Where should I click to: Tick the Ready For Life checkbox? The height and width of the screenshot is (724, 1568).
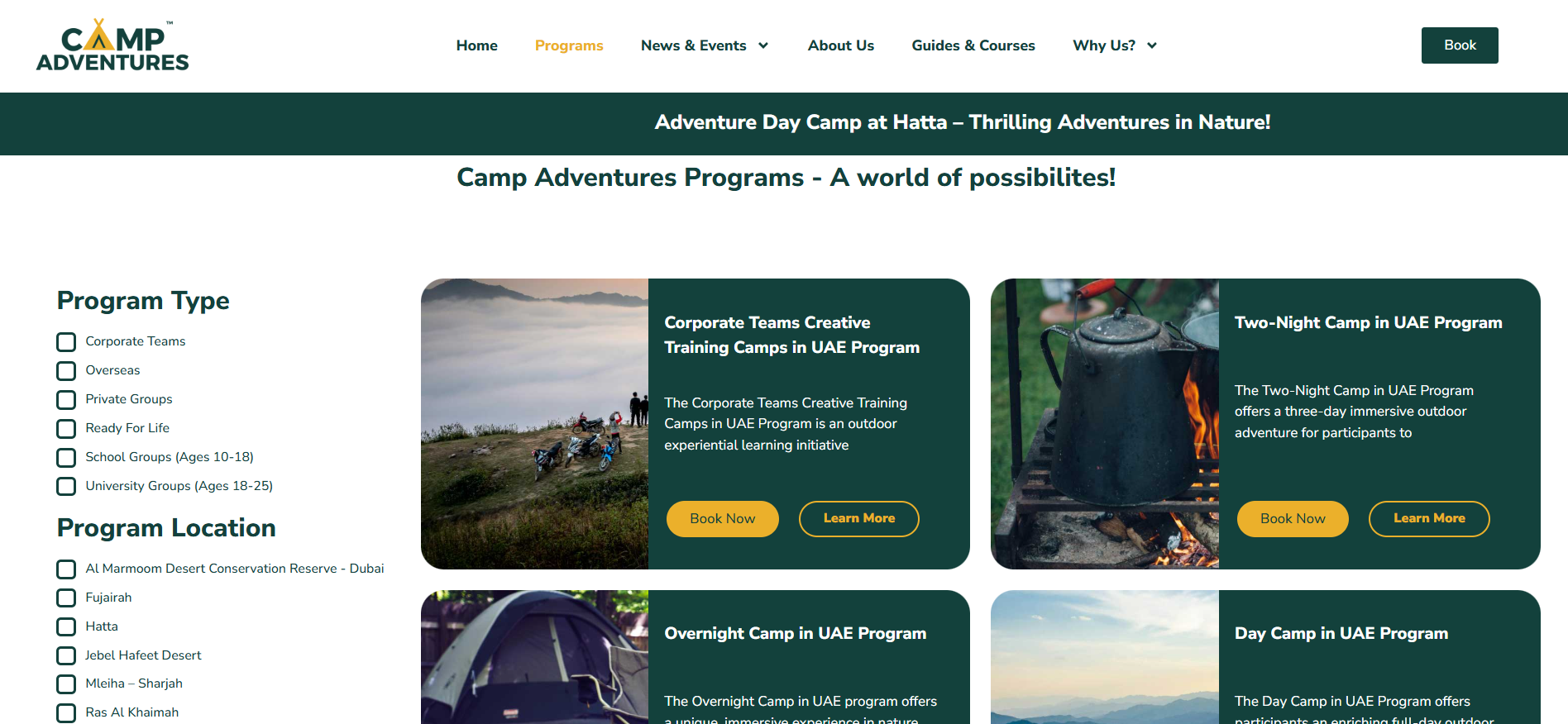pos(66,429)
